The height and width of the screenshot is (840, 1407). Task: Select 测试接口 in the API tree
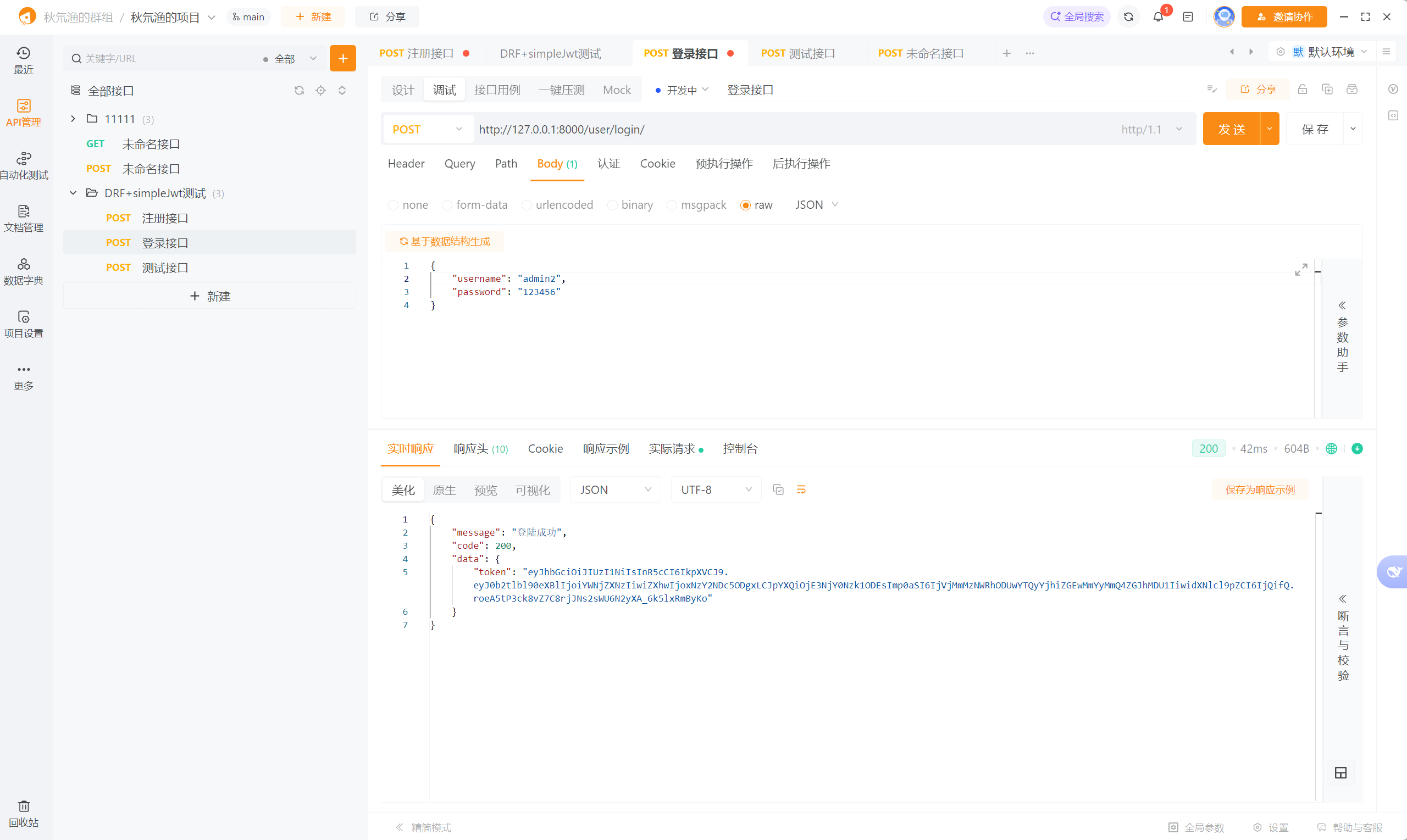165,267
